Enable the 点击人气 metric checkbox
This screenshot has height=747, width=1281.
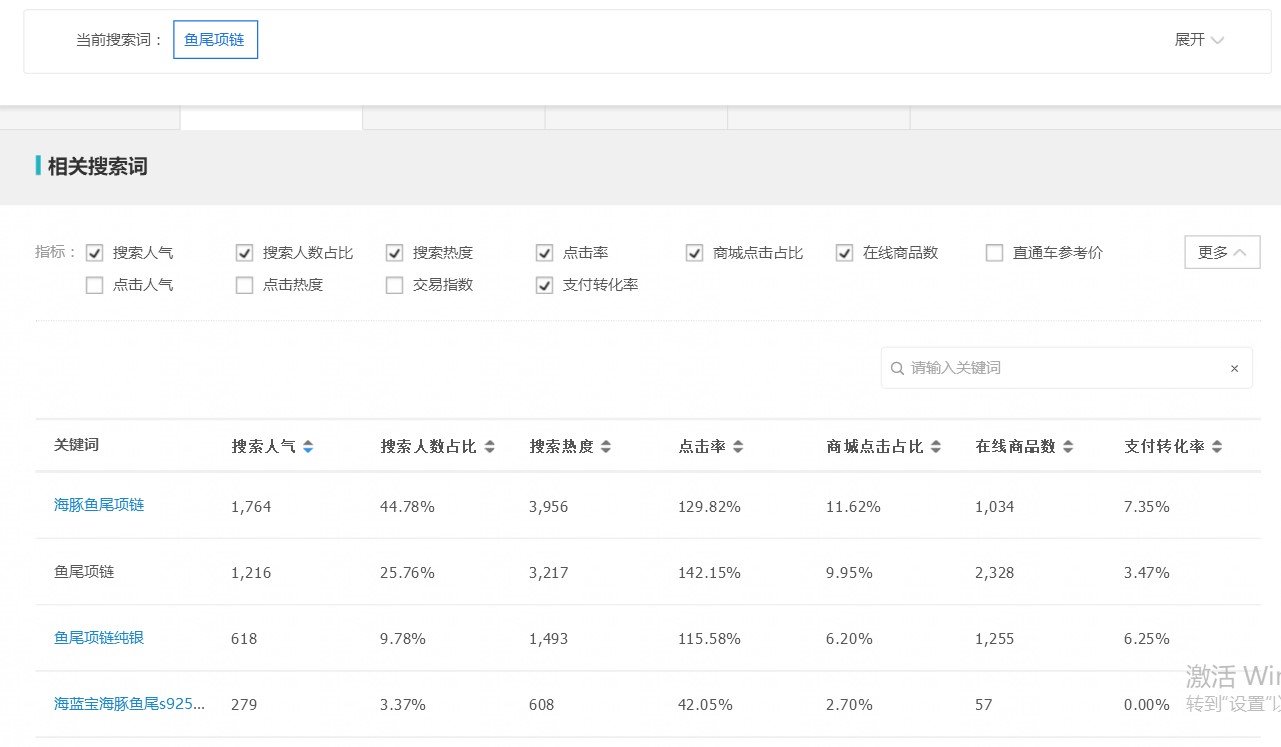pos(94,285)
